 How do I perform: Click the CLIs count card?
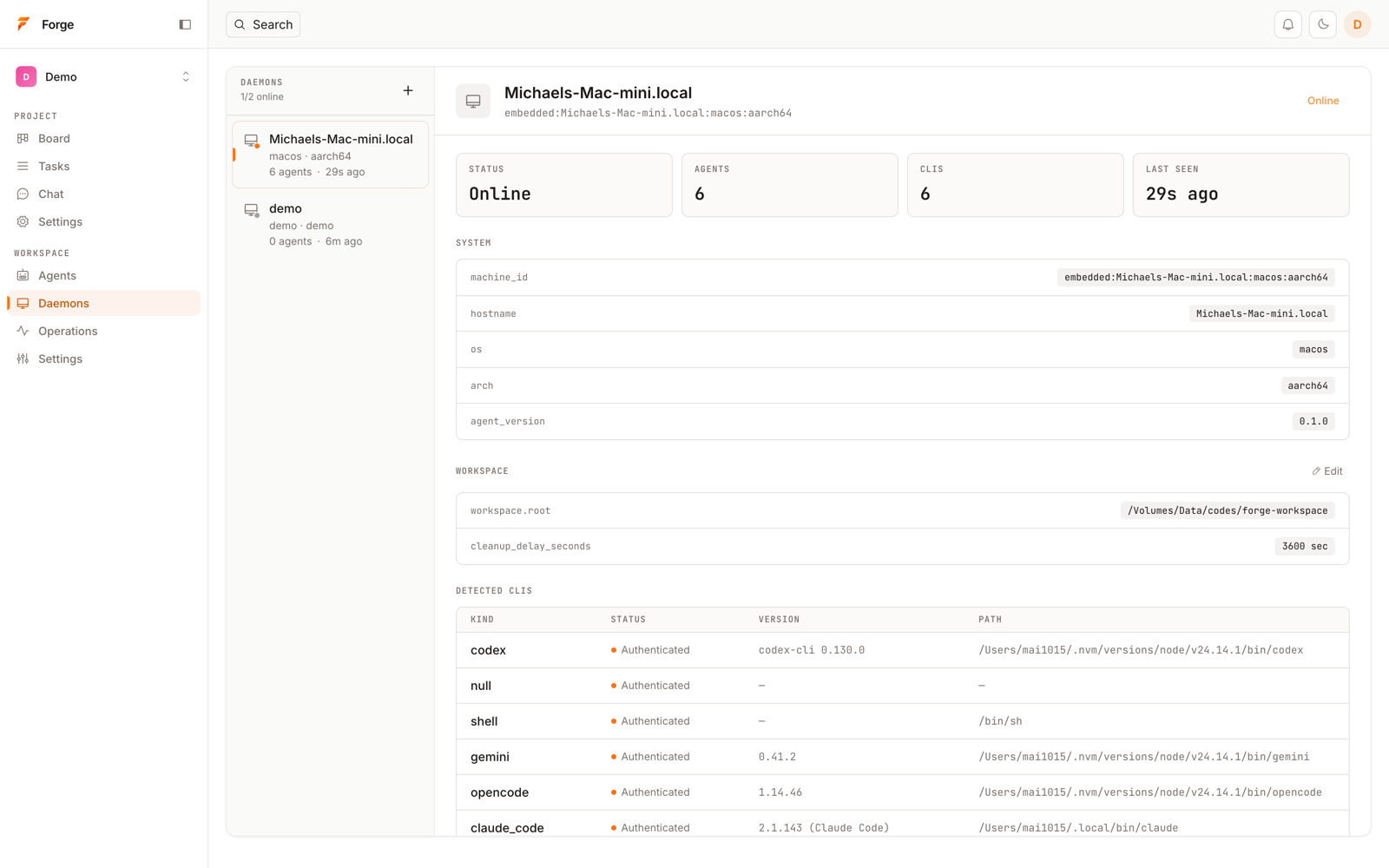click(x=1016, y=185)
